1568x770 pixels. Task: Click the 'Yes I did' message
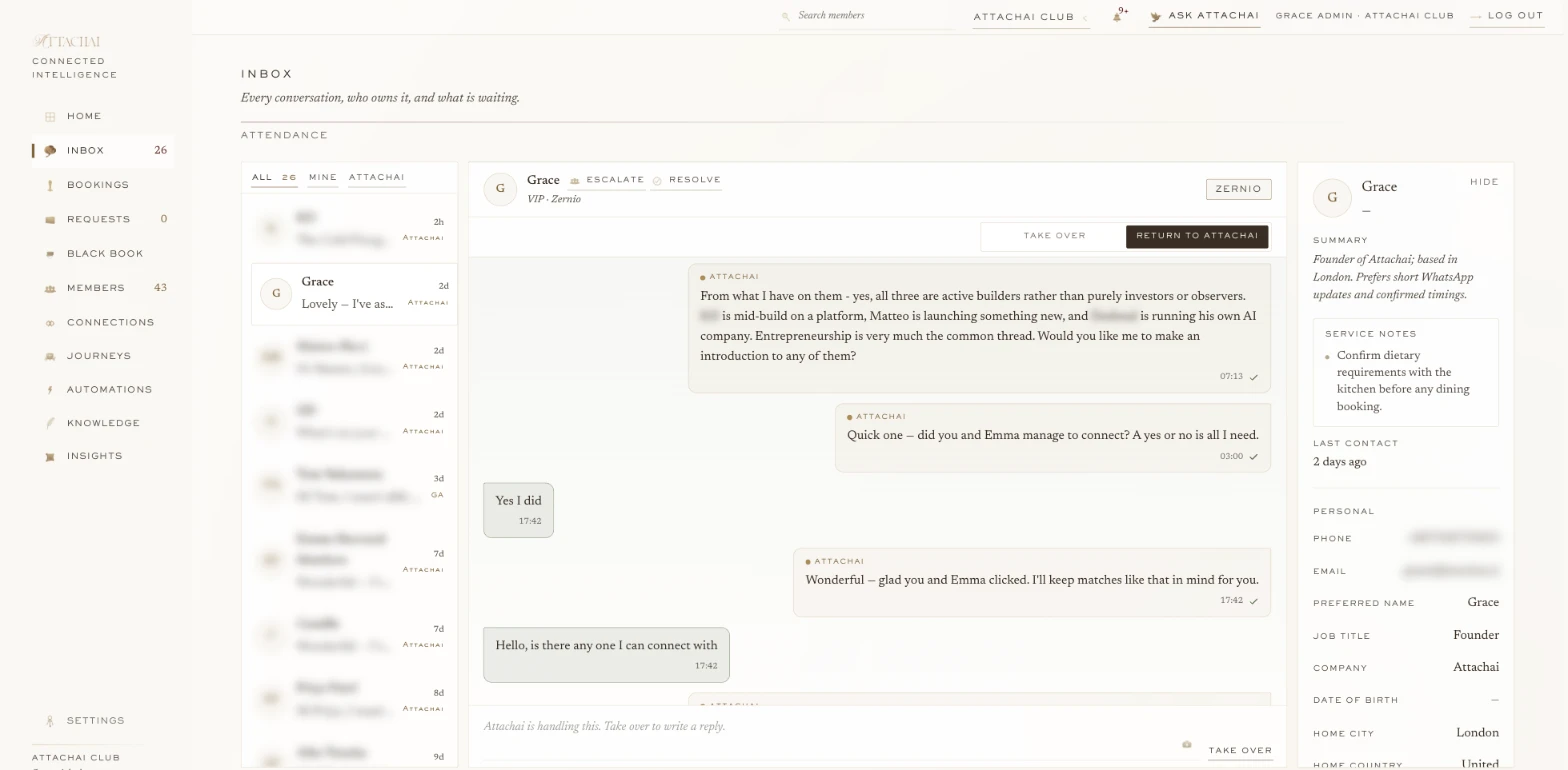(518, 510)
